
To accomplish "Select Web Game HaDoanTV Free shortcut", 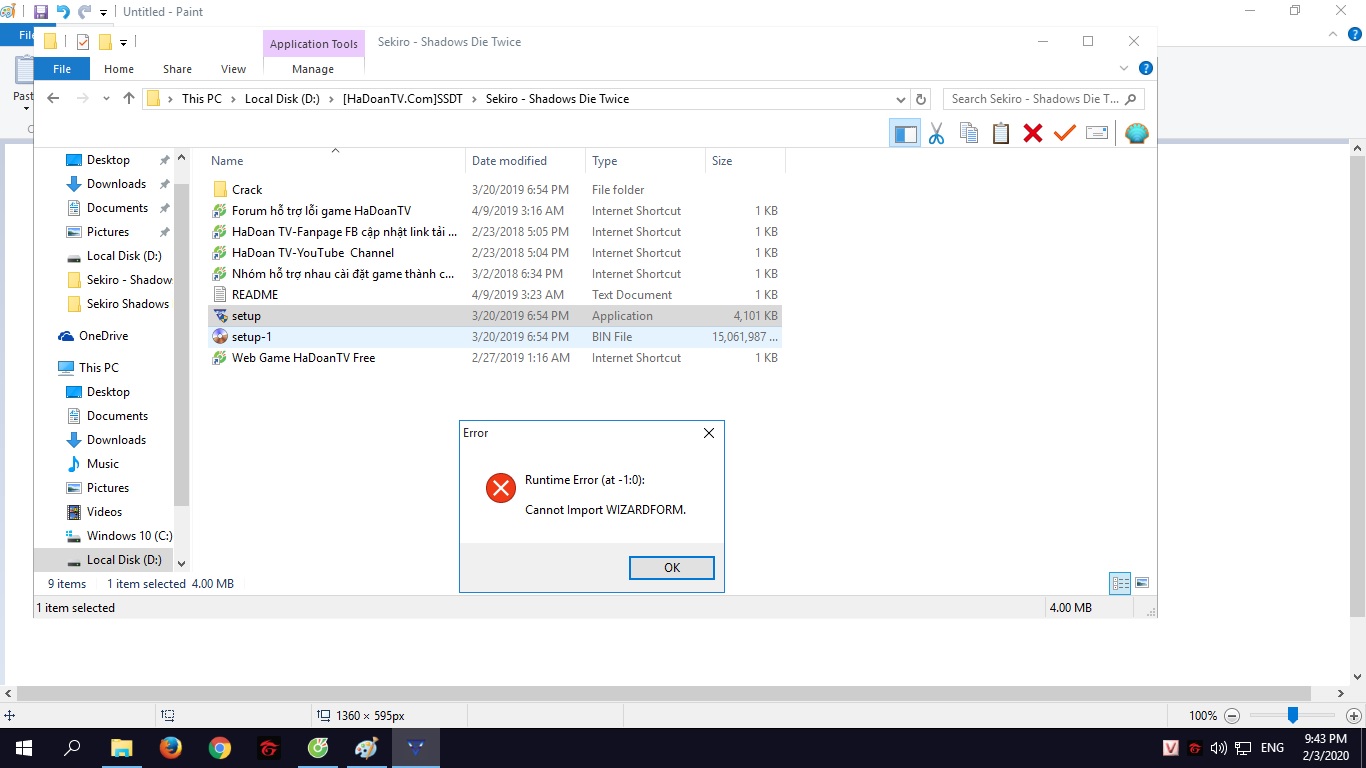I will point(494,358).
